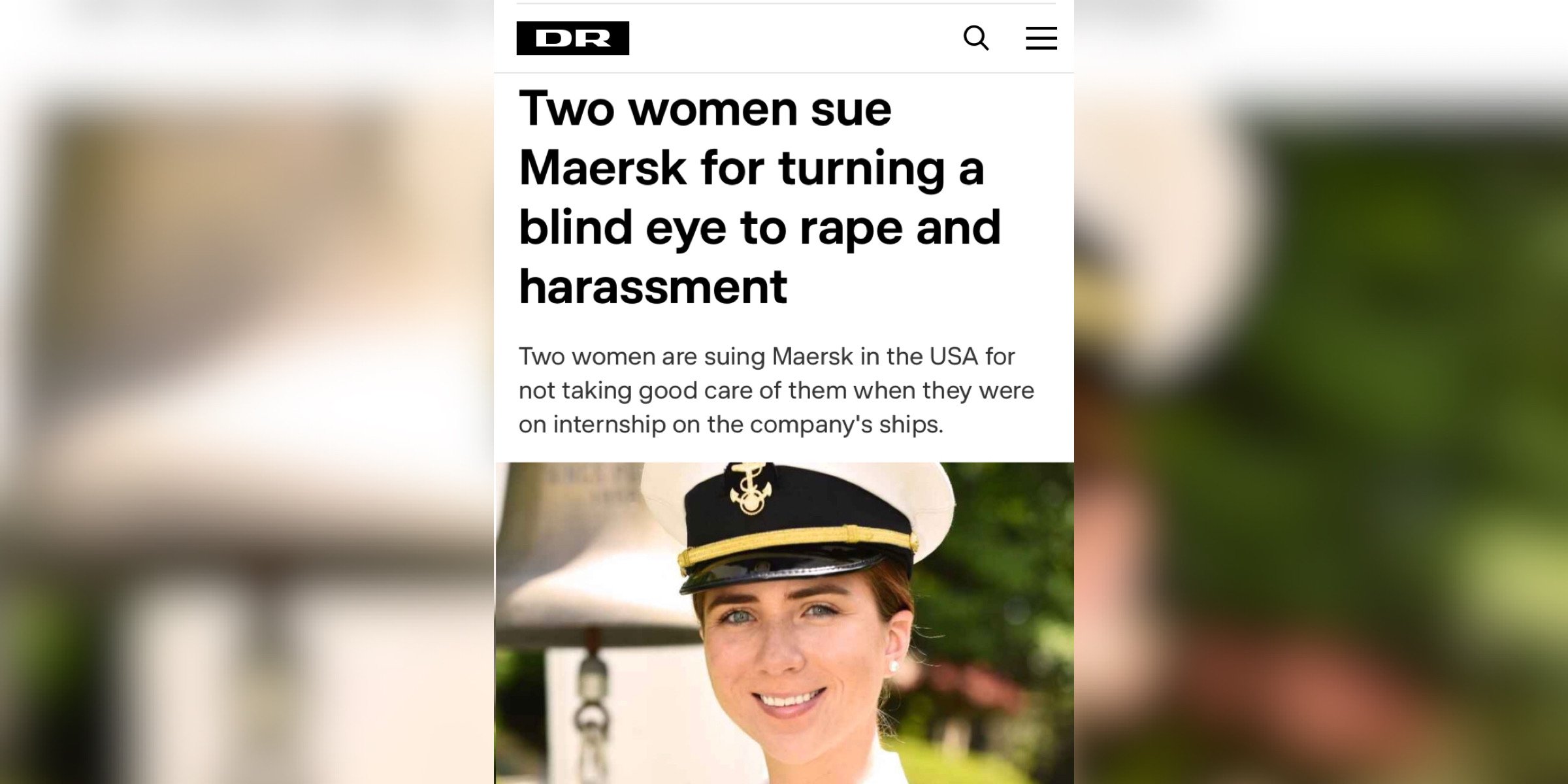Go to the DR logo homepage

(x=573, y=38)
